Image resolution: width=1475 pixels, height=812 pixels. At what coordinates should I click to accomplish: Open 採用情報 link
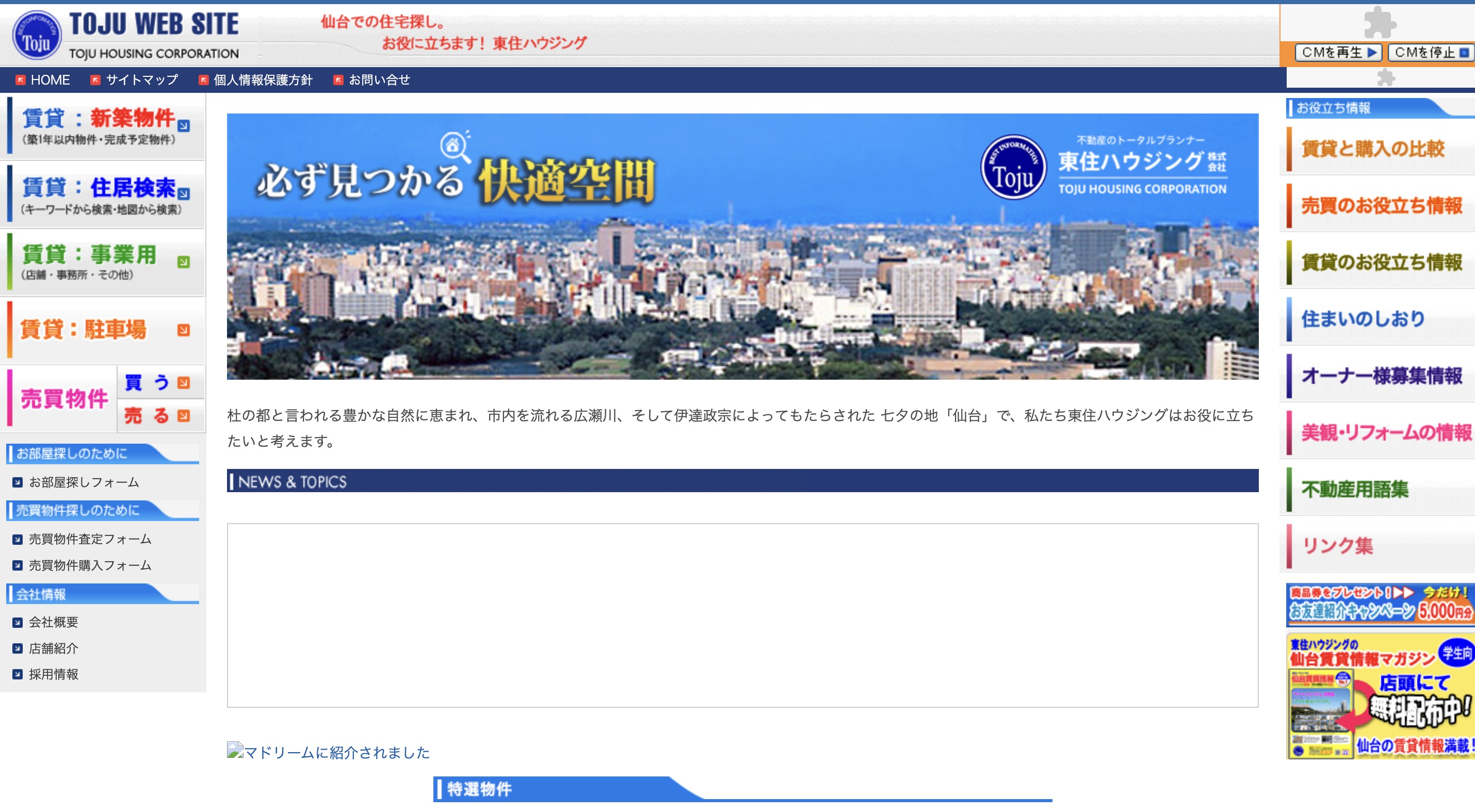click(54, 675)
